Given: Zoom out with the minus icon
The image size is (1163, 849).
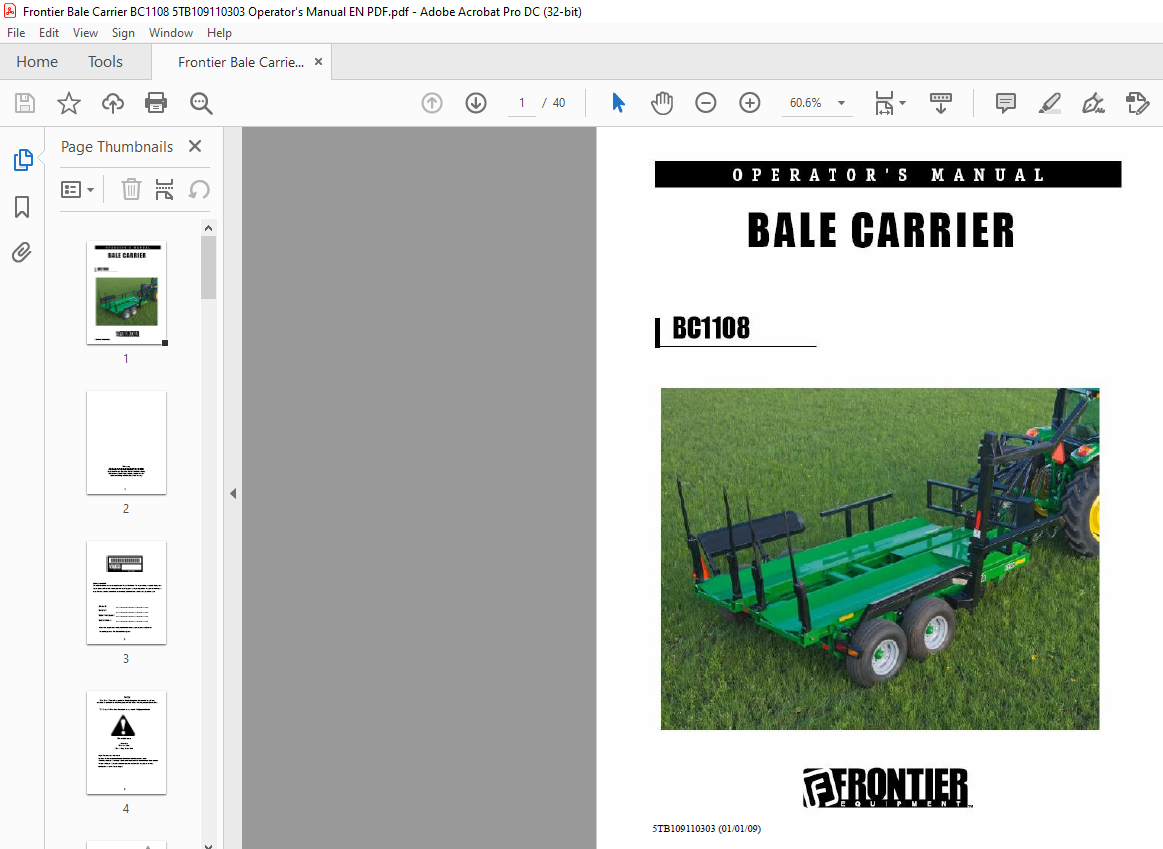Looking at the screenshot, I should point(705,103).
